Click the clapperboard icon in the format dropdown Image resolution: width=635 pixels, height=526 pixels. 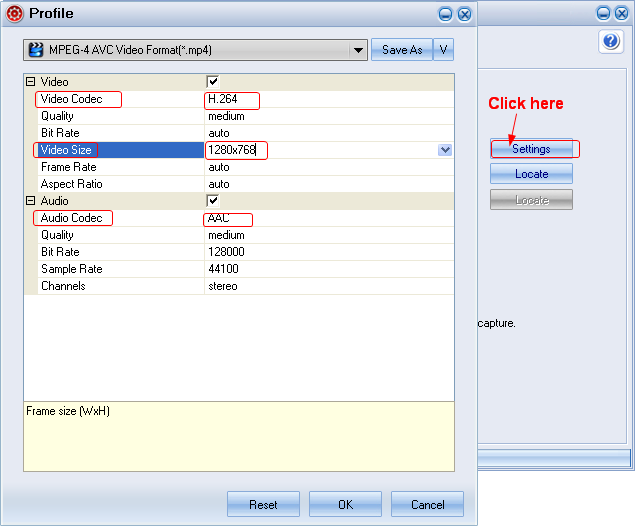click(36, 50)
